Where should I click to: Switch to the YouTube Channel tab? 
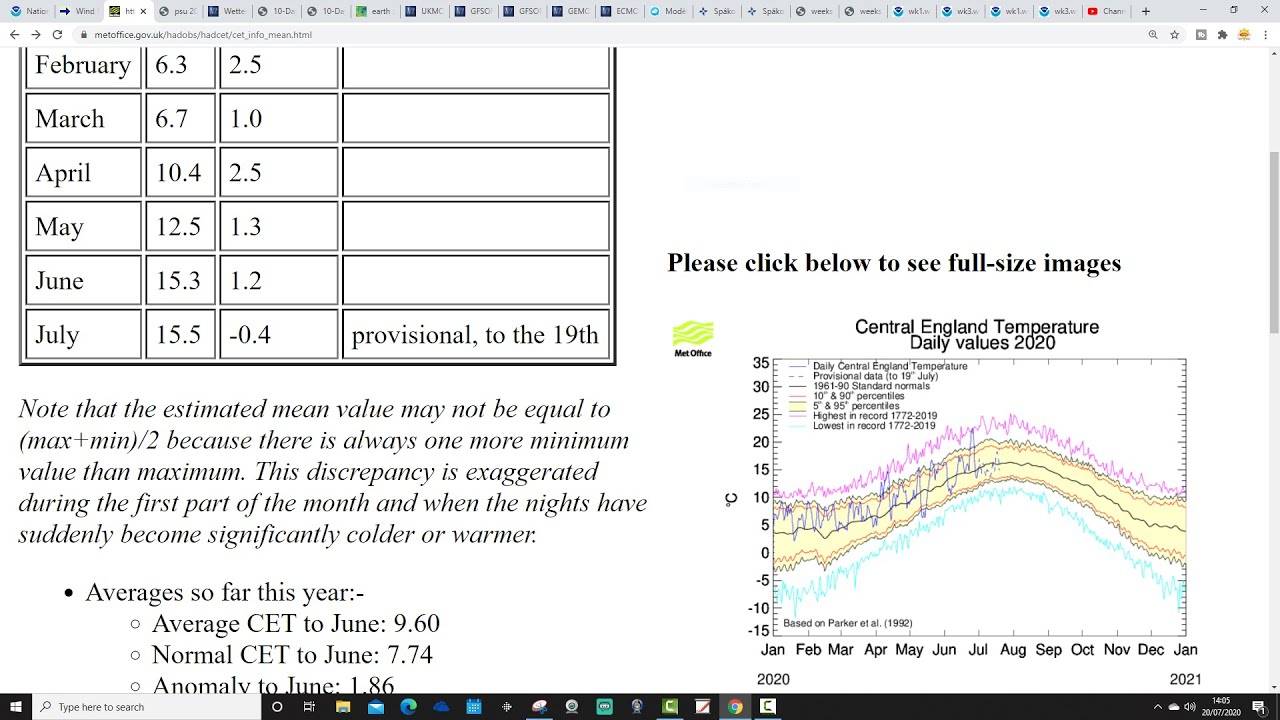(x=1108, y=11)
